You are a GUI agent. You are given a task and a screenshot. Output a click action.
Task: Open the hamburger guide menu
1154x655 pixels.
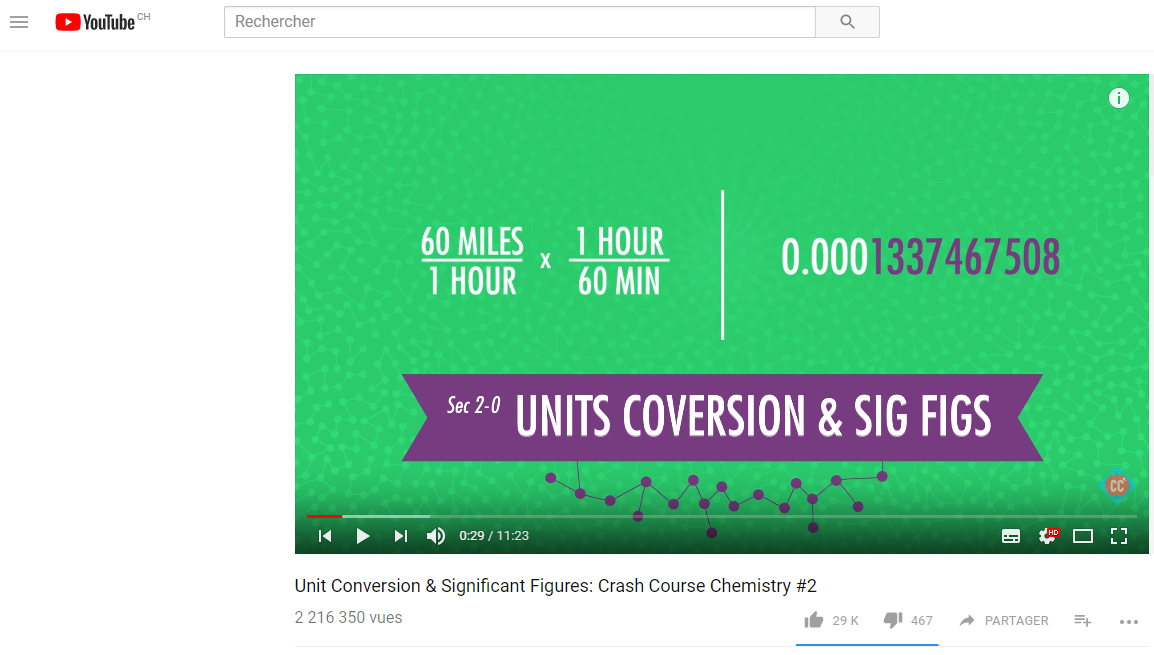(x=19, y=22)
